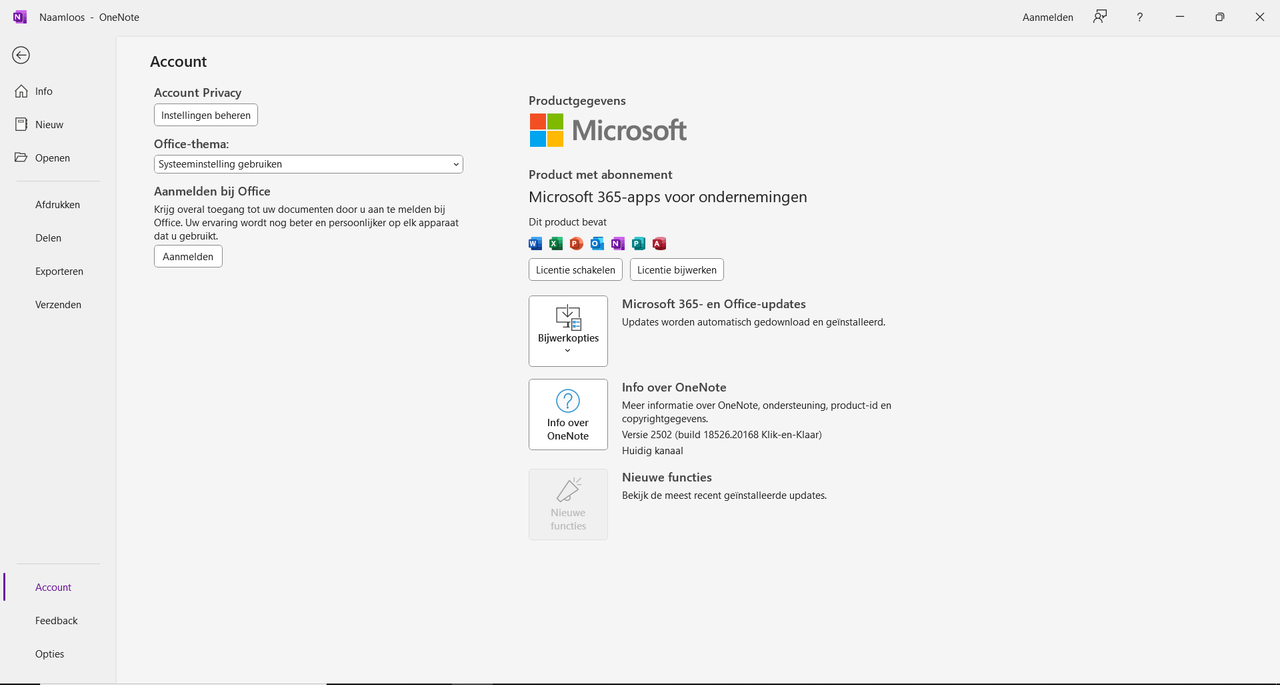Screen dimensions: 1280x685
Task: Click the Licentie bijwerken button
Action: pyautogui.click(x=676, y=270)
